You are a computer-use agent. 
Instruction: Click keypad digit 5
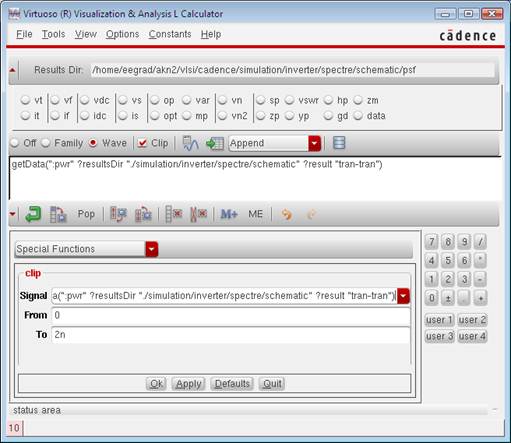pyautogui.click(x=448, y=260)
